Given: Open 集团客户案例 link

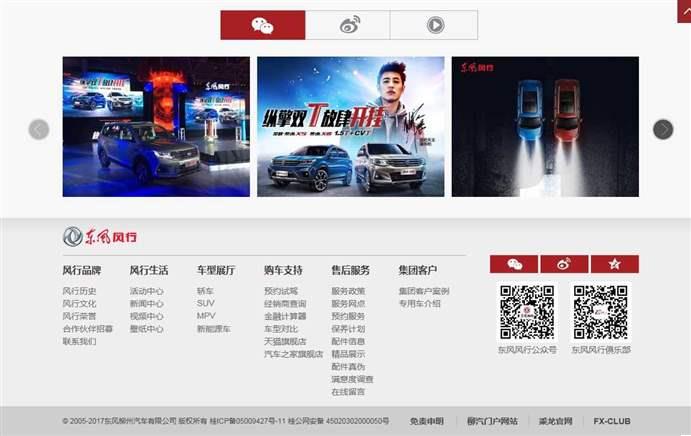Looking at the screenshot, I should (424, 291).
